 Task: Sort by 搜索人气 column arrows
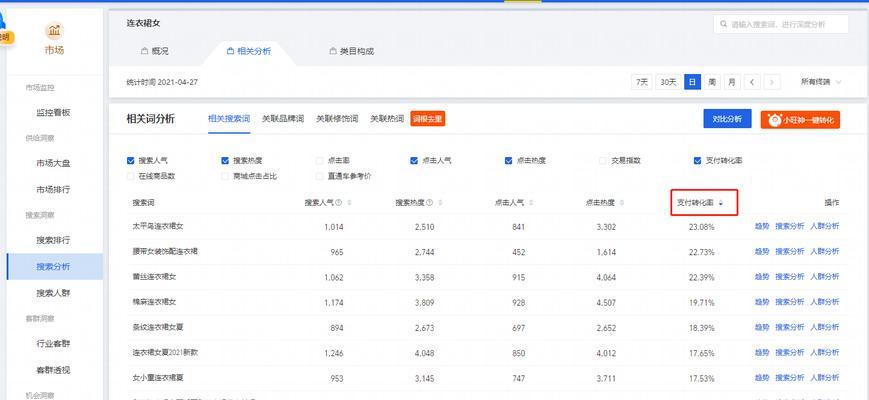coord(349,203)
